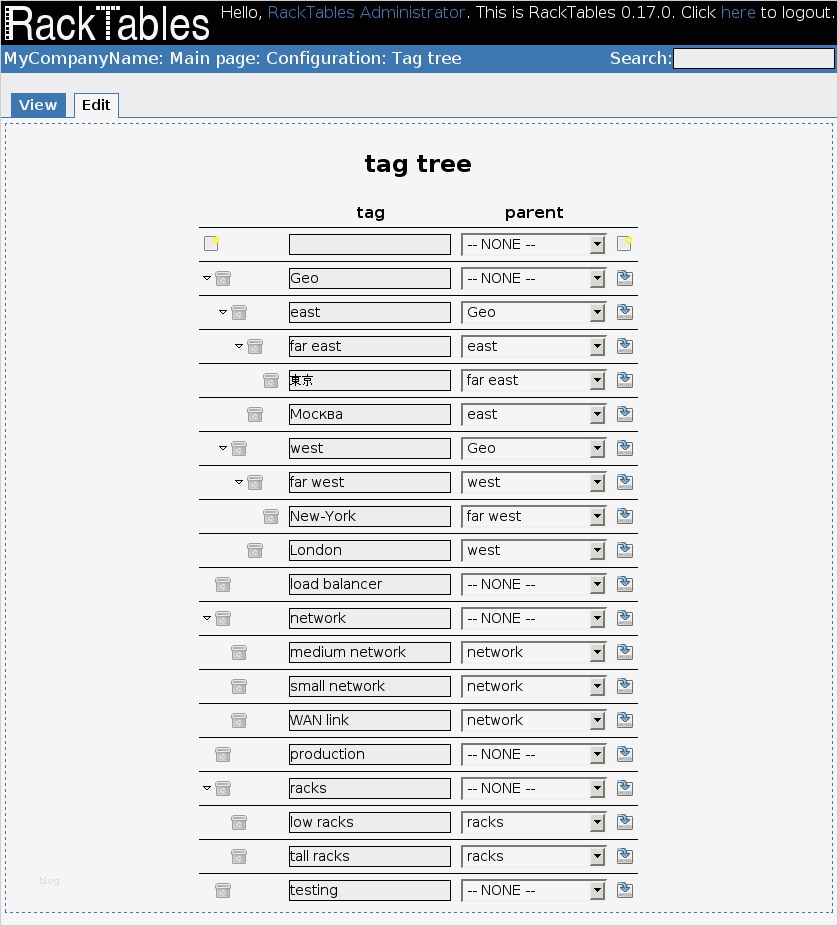Save changes icon for testing row
838x926 pixels.
(x=625, y=890)
